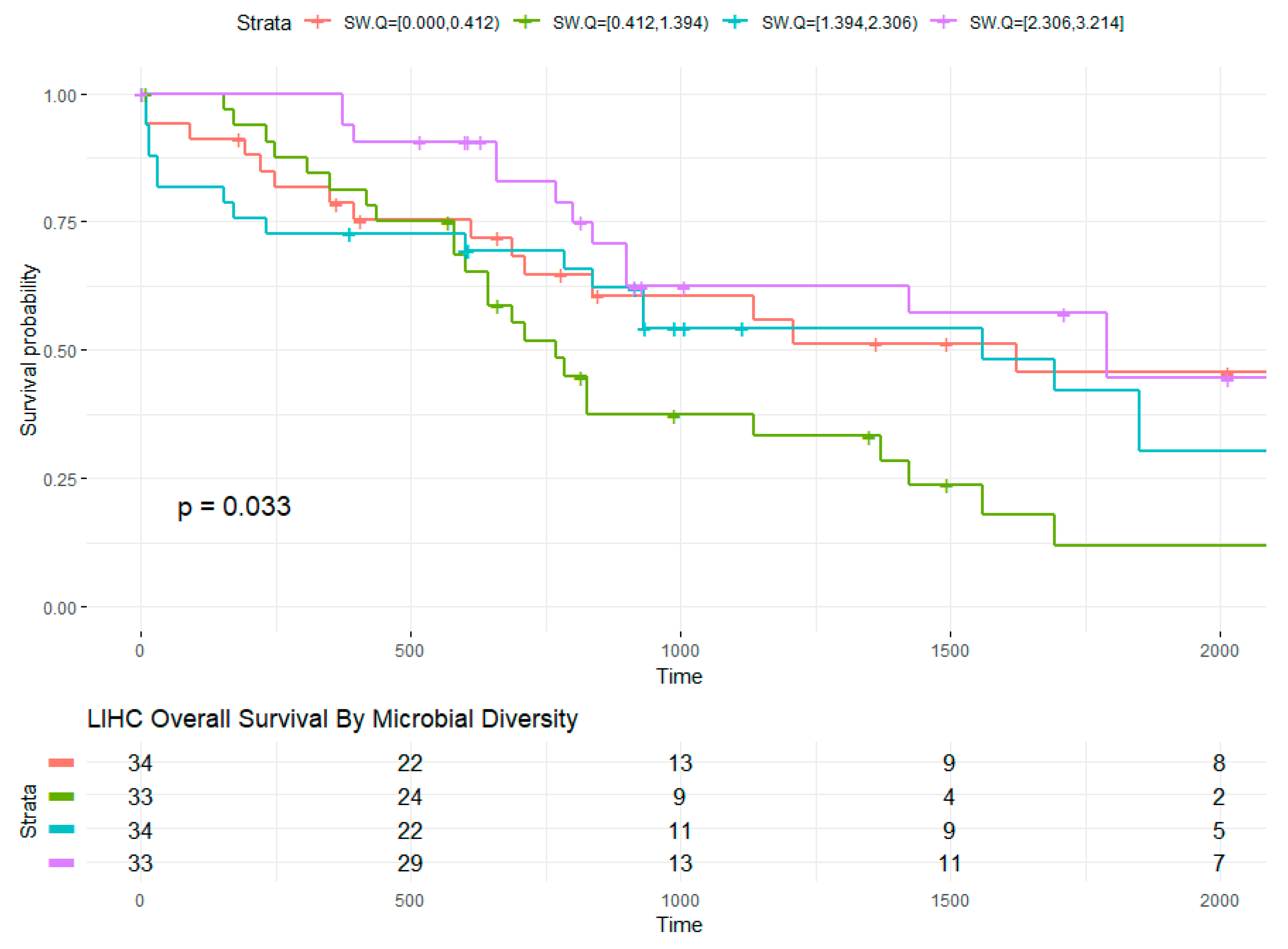Click the 0.50 tick on y-axis
The height and width of the screenshot is (949, 1288).
point(60,351)
